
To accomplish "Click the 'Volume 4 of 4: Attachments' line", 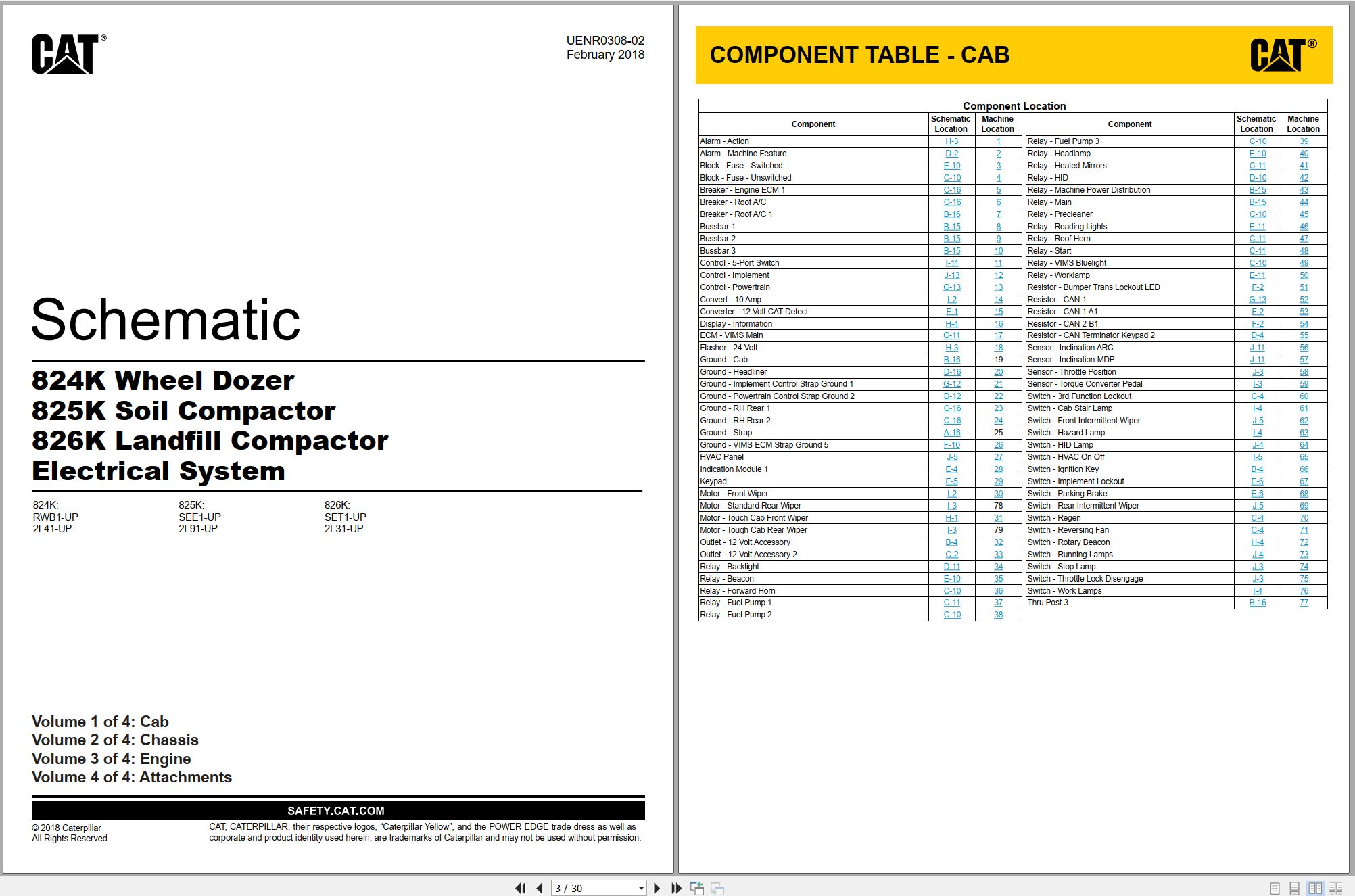I will (x=132, y=777).
